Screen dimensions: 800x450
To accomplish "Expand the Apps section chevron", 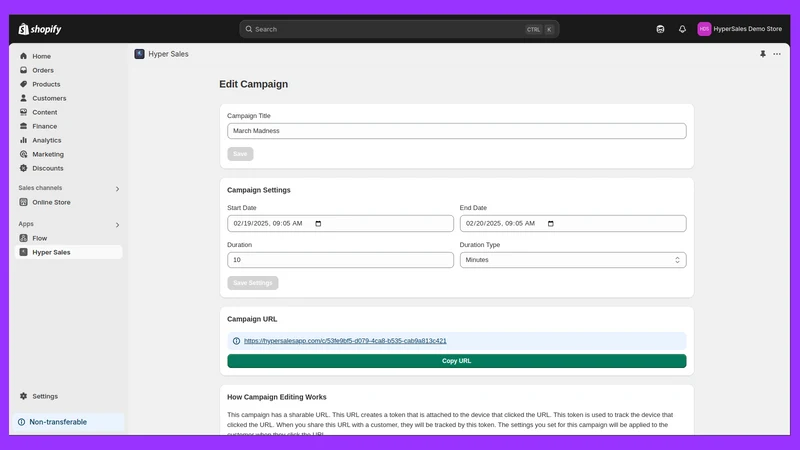I will [117, 225].
